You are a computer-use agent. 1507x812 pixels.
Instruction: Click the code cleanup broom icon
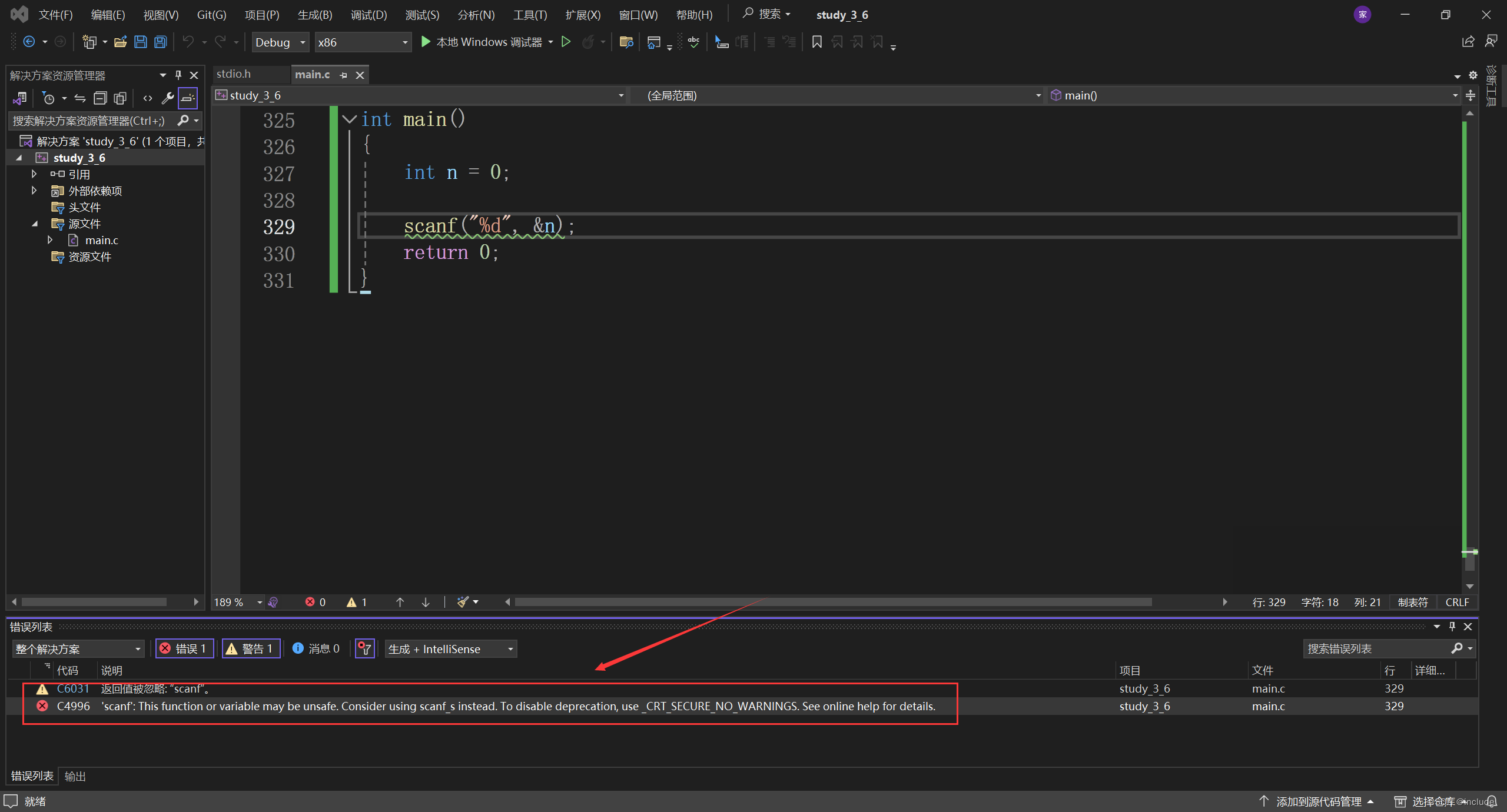463,602
